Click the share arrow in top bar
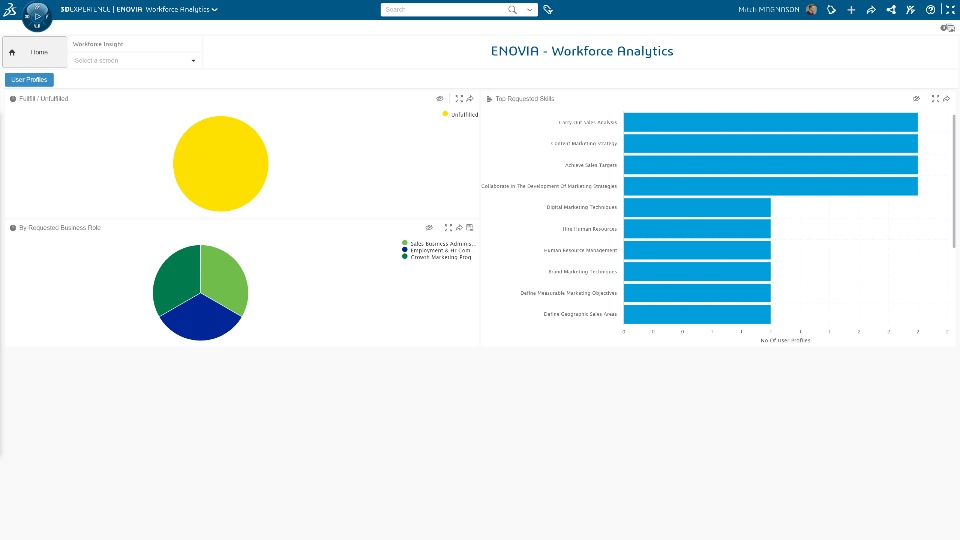Screen dimensions: 960x540 [871, 10]
